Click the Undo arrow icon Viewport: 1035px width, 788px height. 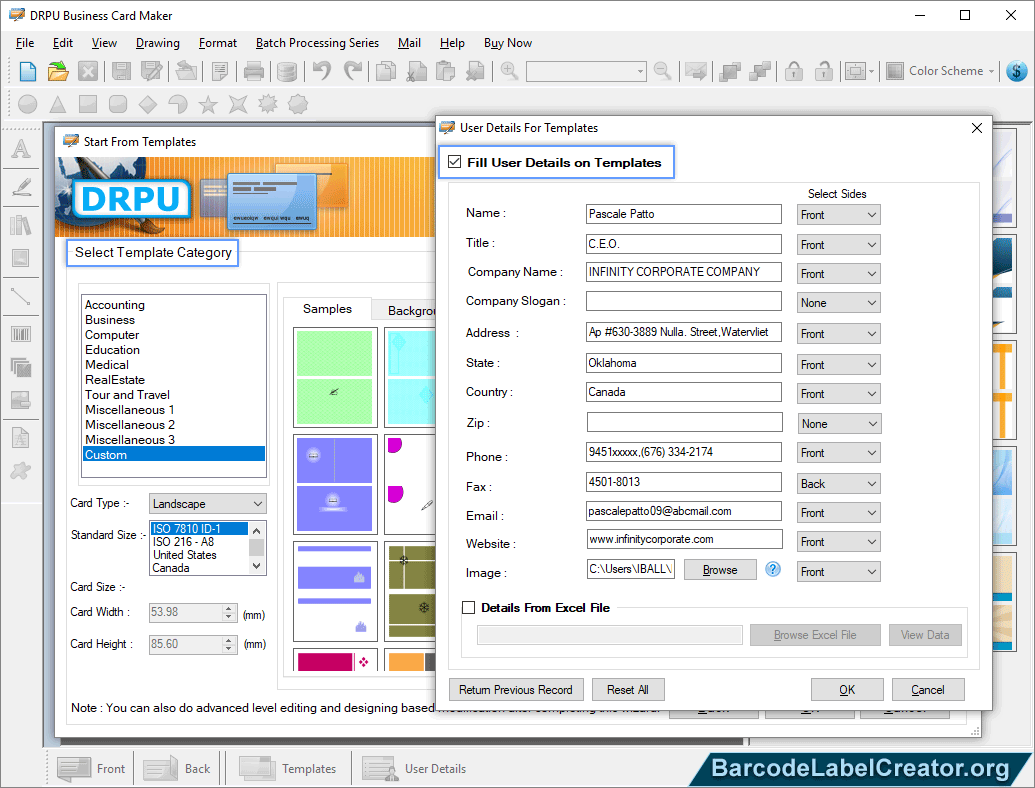[322, 70]
